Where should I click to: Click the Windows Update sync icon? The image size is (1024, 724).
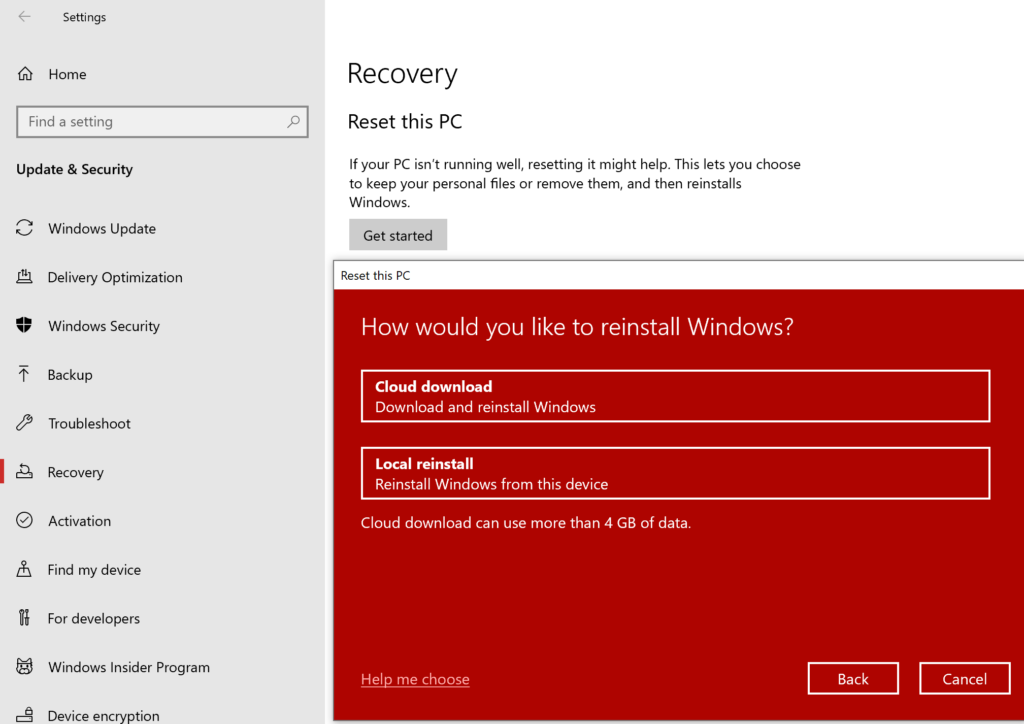point(24,228)
